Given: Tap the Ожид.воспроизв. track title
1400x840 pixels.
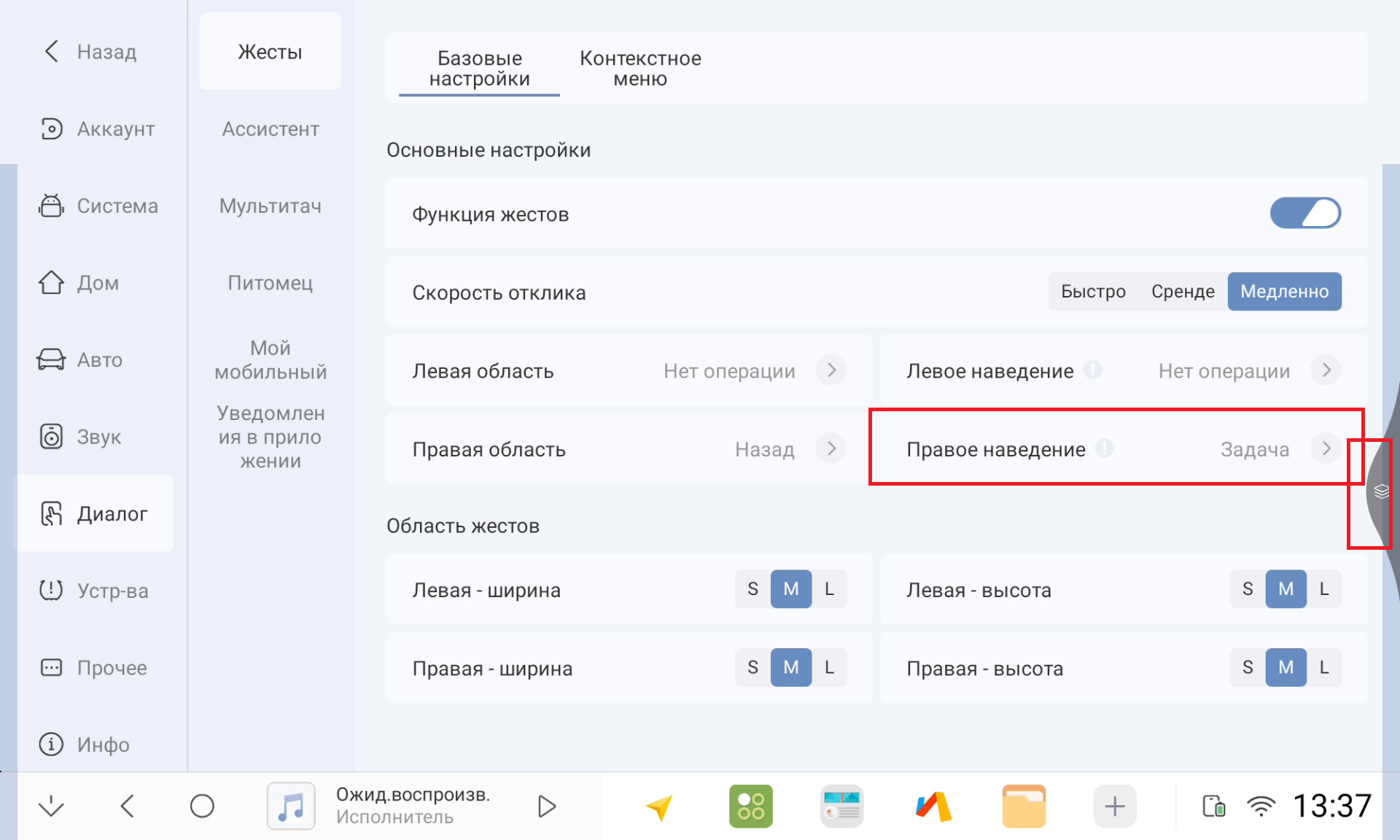Looking at the screenshot, I should pyautogui.click(x=413, y=794).
